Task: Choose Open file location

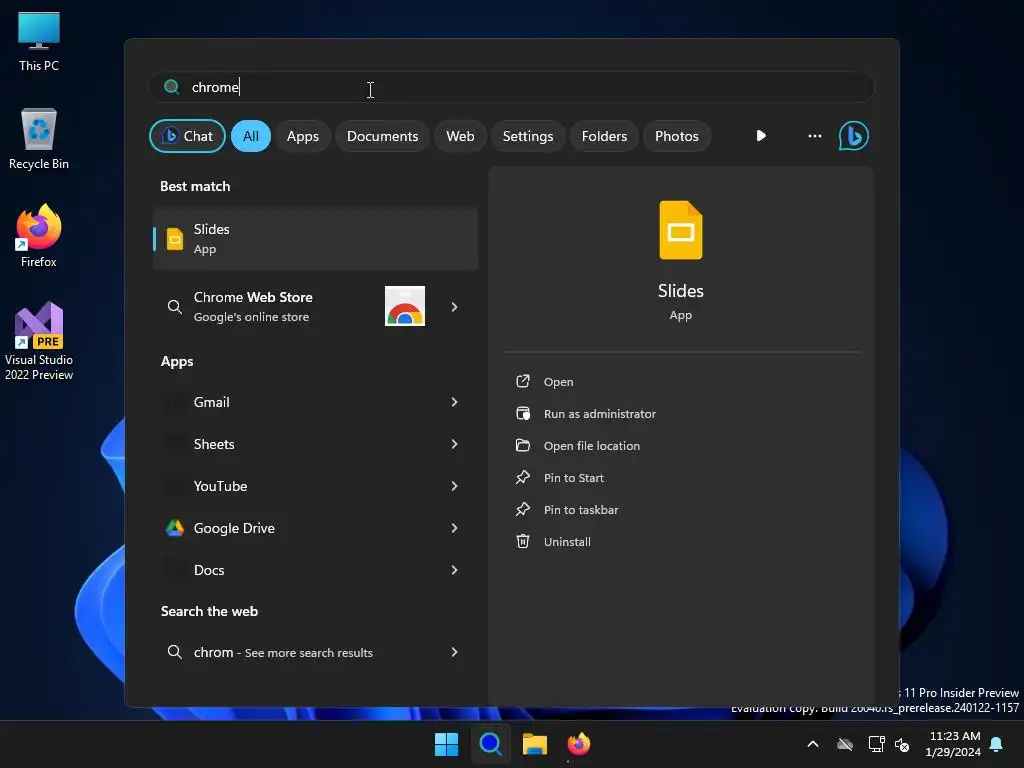Action: [x=592, y=445]
